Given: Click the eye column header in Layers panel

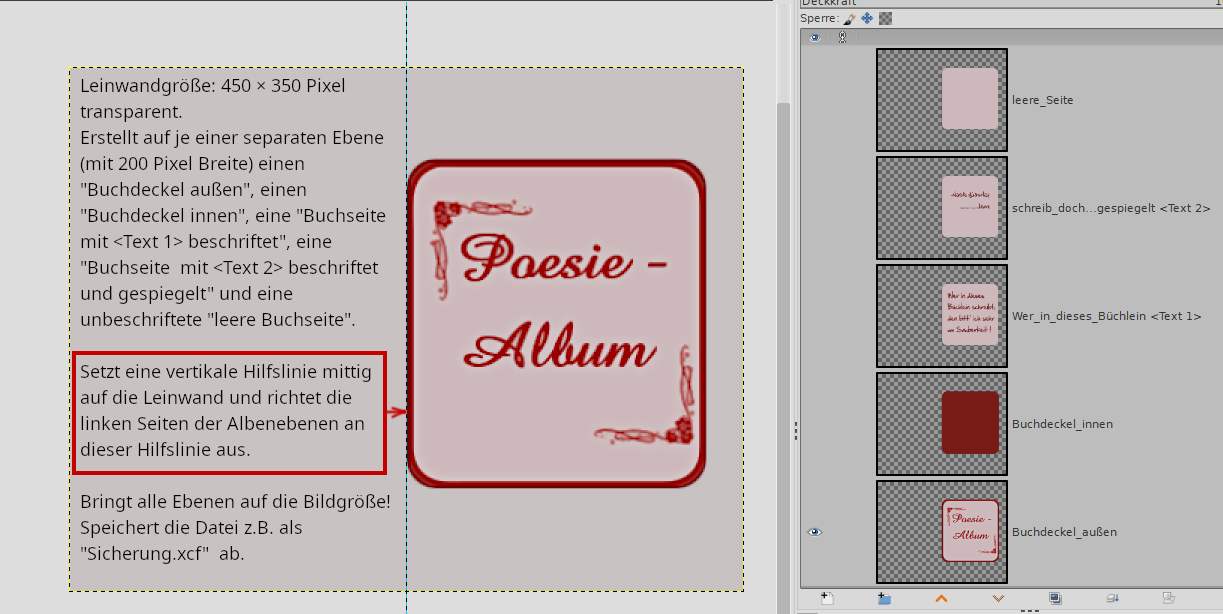Looking at the screenshot, I should point(814,38).
